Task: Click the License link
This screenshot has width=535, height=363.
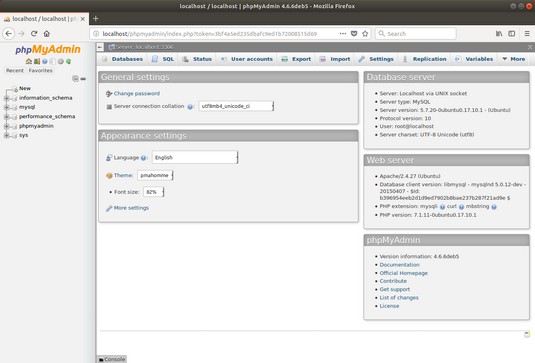Action: 389,306
